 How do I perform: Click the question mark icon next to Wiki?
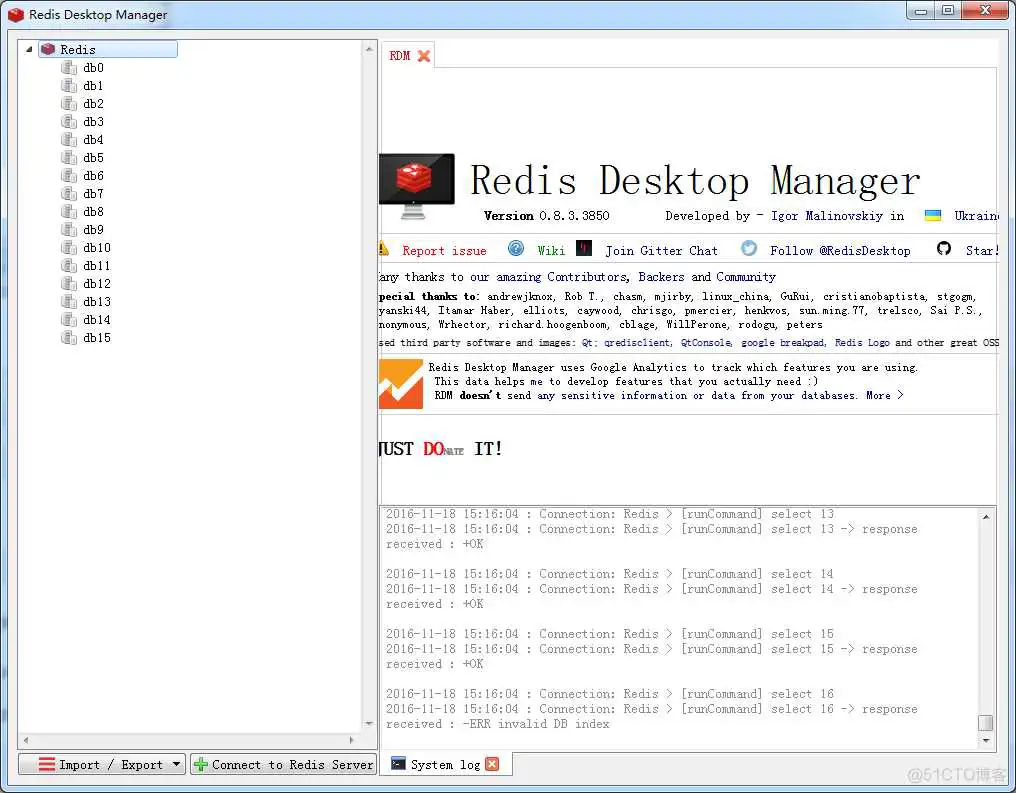tap(515, 249)
